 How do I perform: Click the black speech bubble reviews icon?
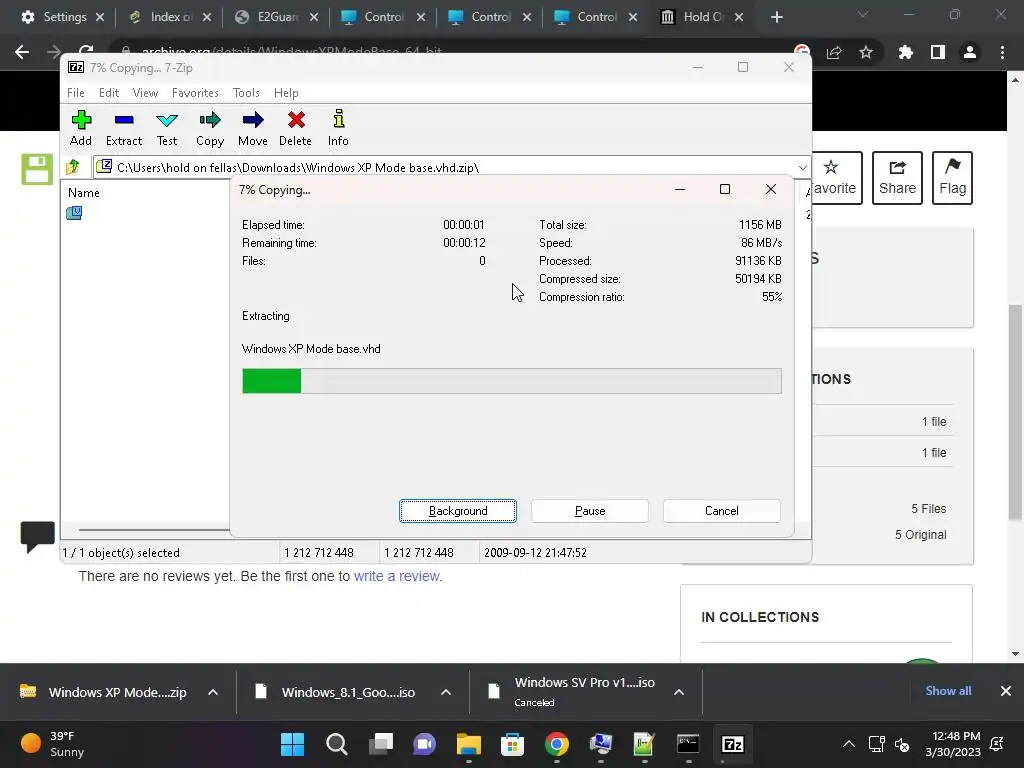pyautogui.click(x=37, y=537)
